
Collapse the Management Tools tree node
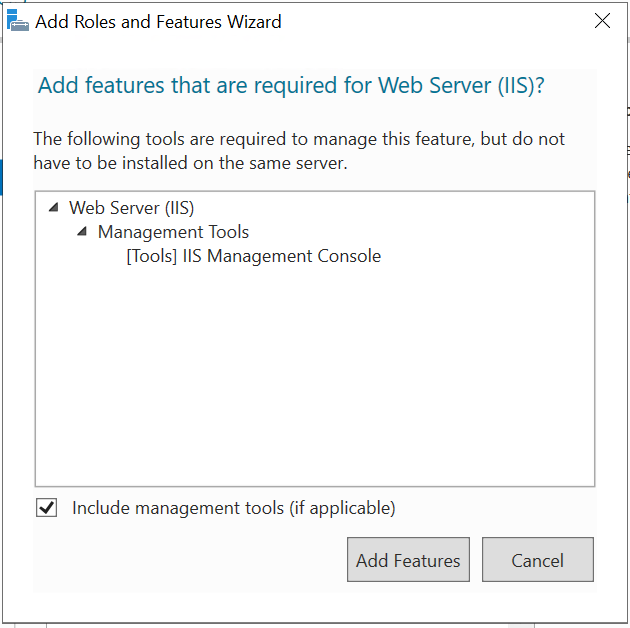pyautogui.click(x=81, y=232)
